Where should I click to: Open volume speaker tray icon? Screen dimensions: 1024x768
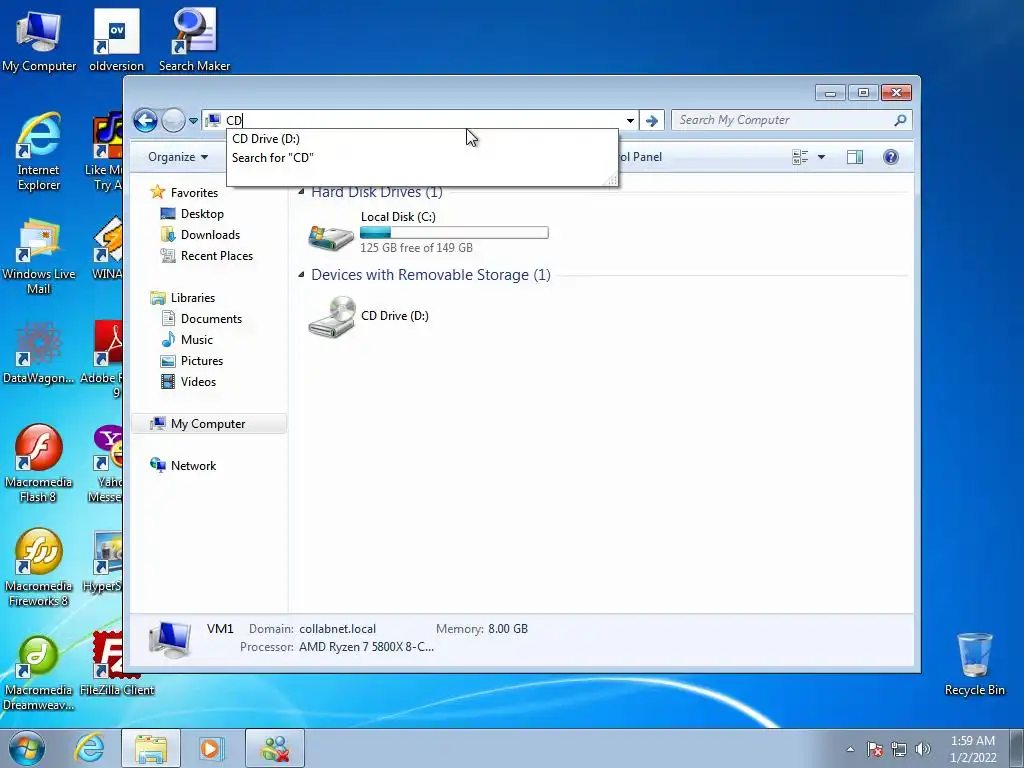pyautogui.click(x=923, y=750)
